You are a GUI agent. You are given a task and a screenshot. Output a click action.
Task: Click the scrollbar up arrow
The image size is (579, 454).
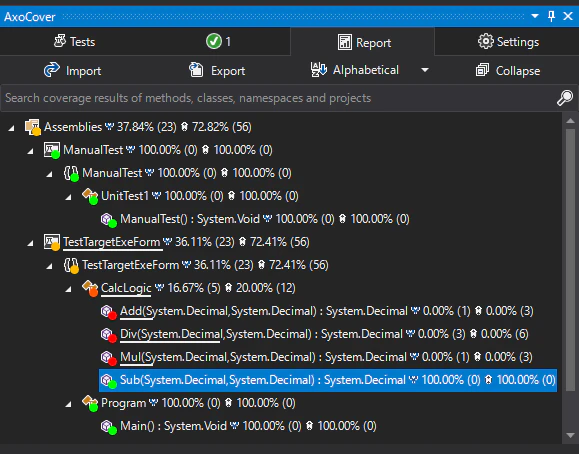tap(570, 121)
